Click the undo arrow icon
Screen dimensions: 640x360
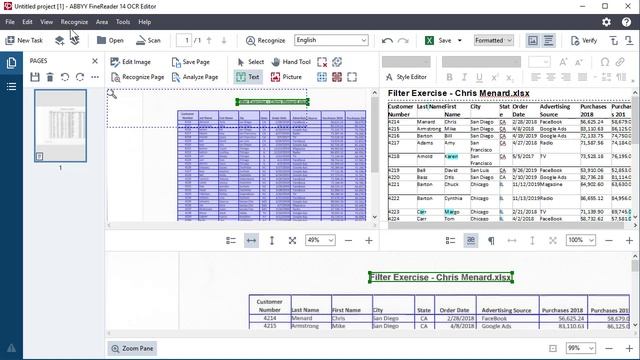point(387,40)
